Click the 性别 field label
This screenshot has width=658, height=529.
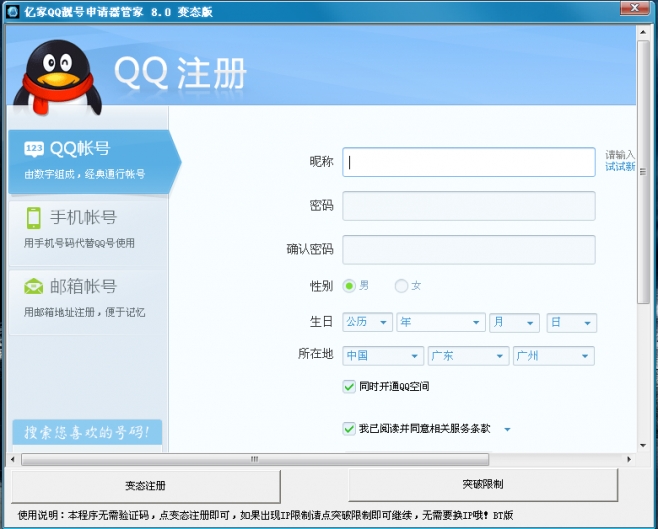321,286
